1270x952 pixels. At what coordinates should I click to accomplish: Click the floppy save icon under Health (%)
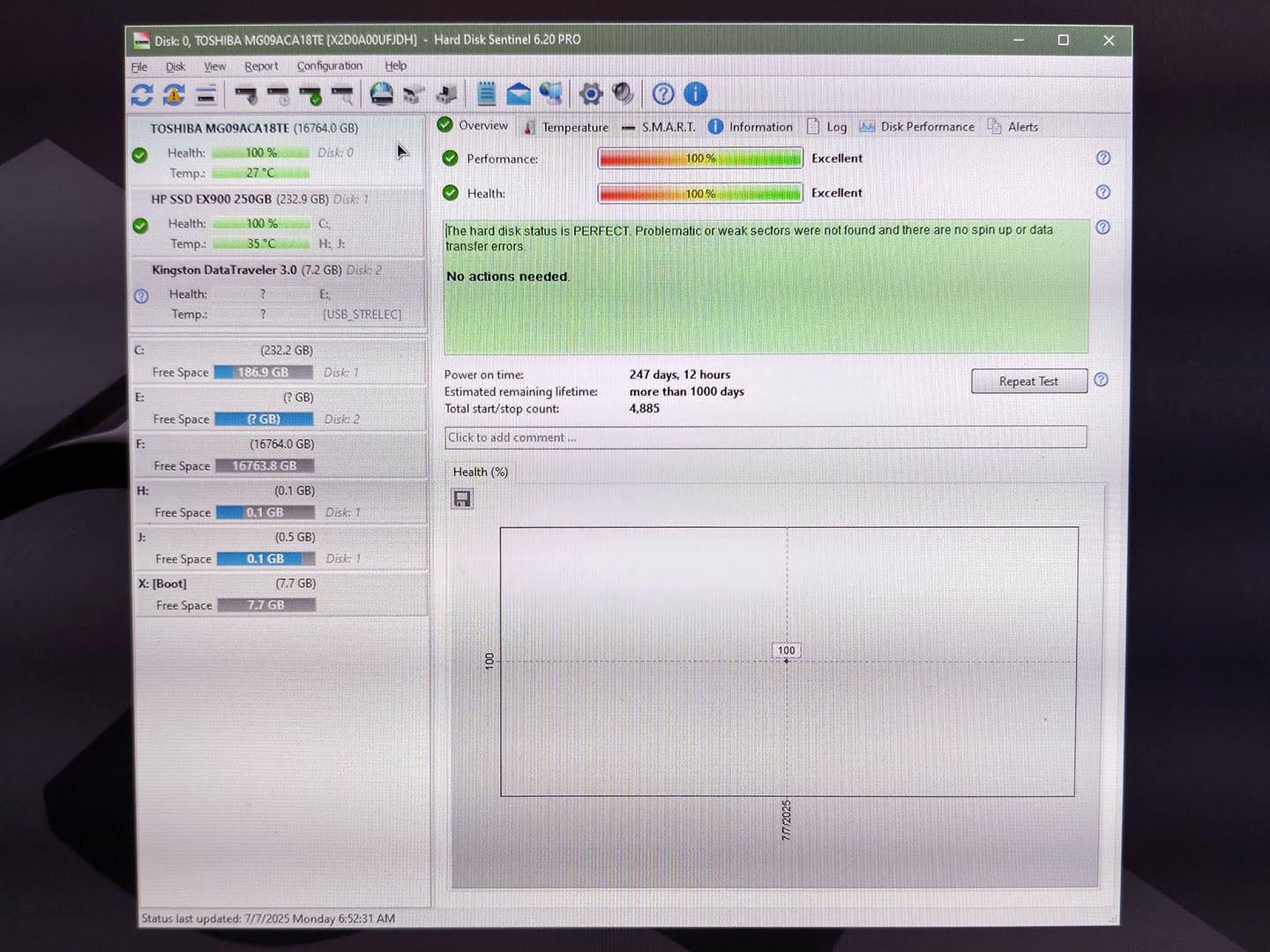pos(462,499)
